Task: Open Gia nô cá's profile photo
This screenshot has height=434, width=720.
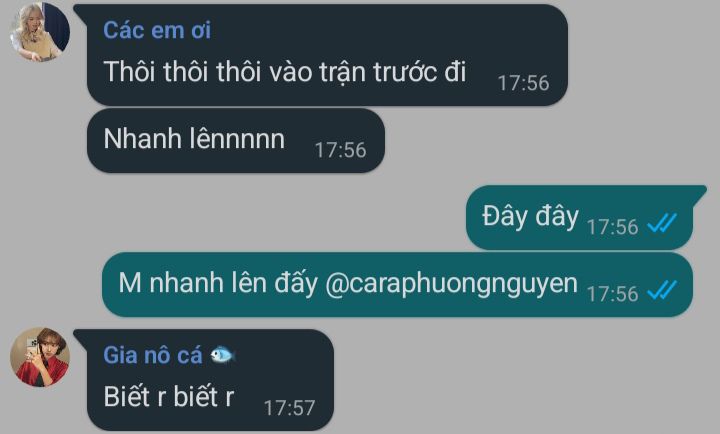Action: [x=40, y=357]
